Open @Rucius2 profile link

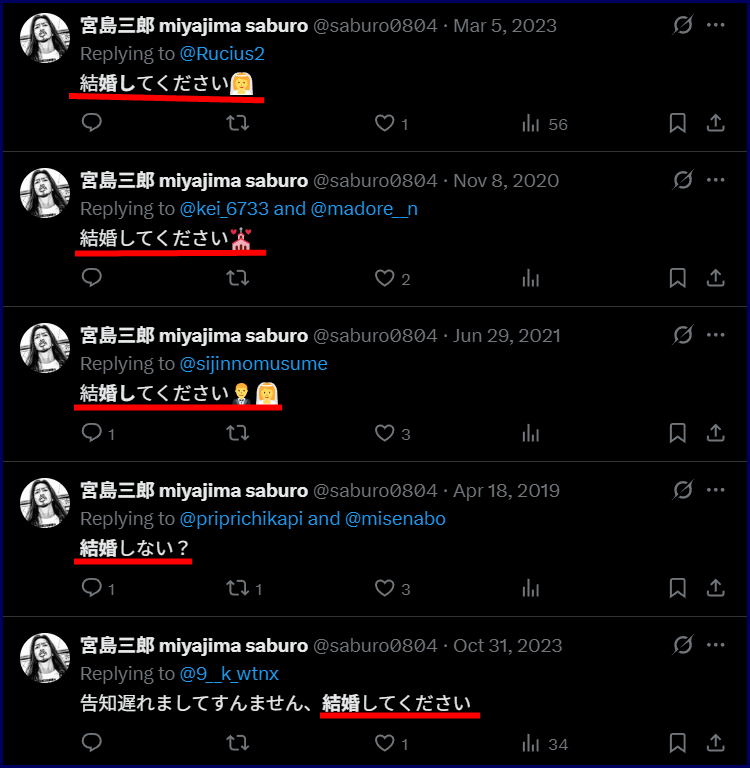coord(222,54)
